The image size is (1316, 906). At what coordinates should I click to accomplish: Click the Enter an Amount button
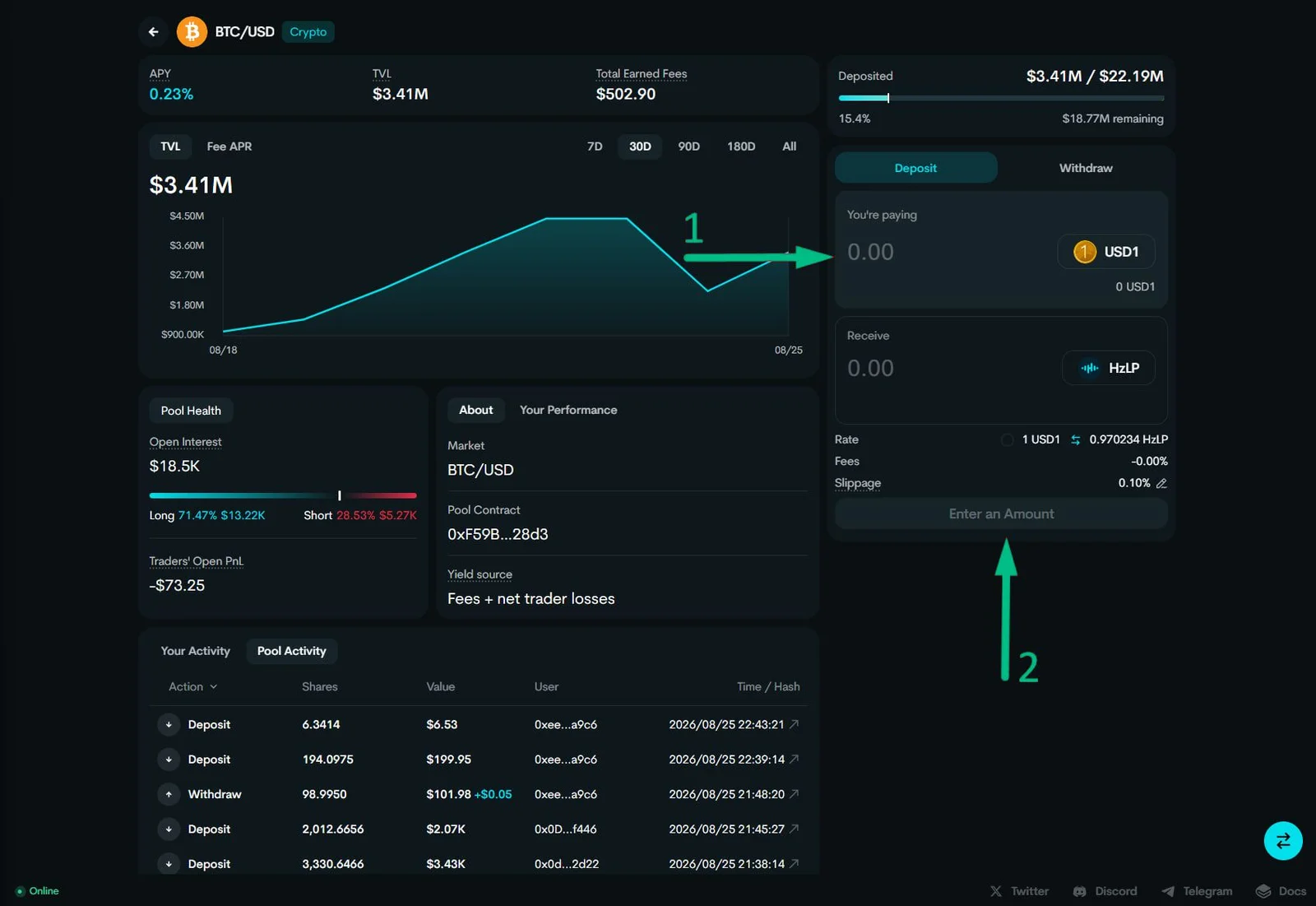pos(1001,514)
